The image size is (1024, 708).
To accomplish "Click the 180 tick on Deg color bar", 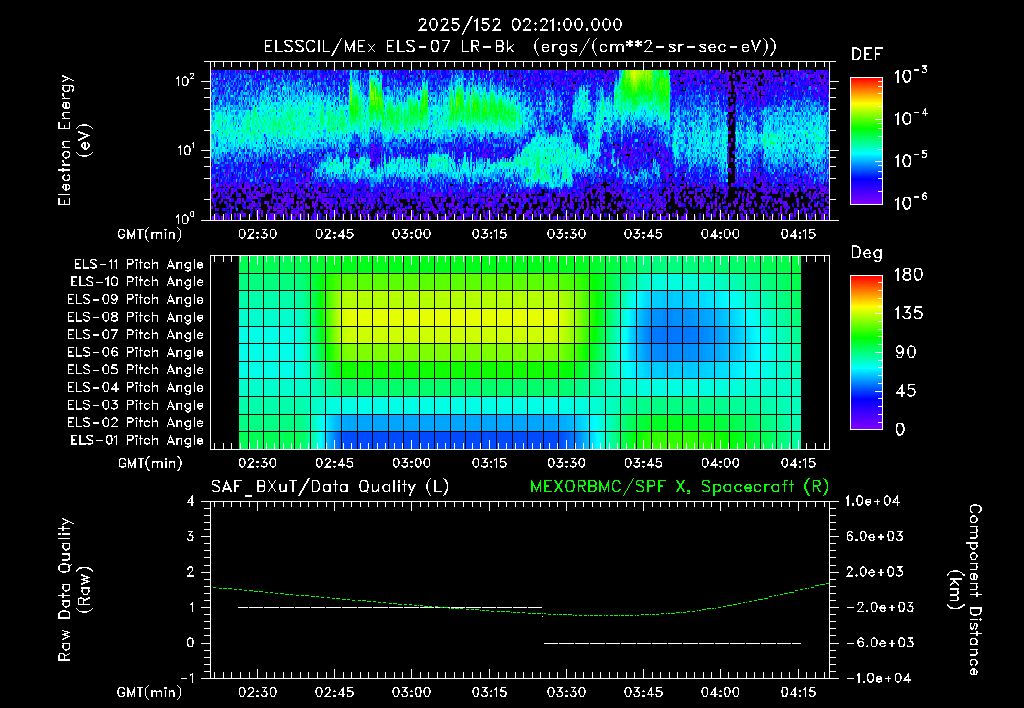I will click(908, 274).
